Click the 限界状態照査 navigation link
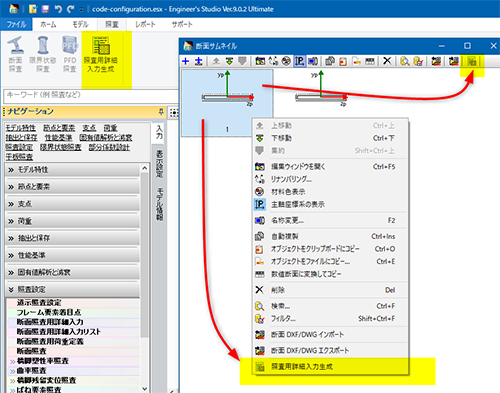The width and height of the screenshot is (500, 393). coord(61,147)
